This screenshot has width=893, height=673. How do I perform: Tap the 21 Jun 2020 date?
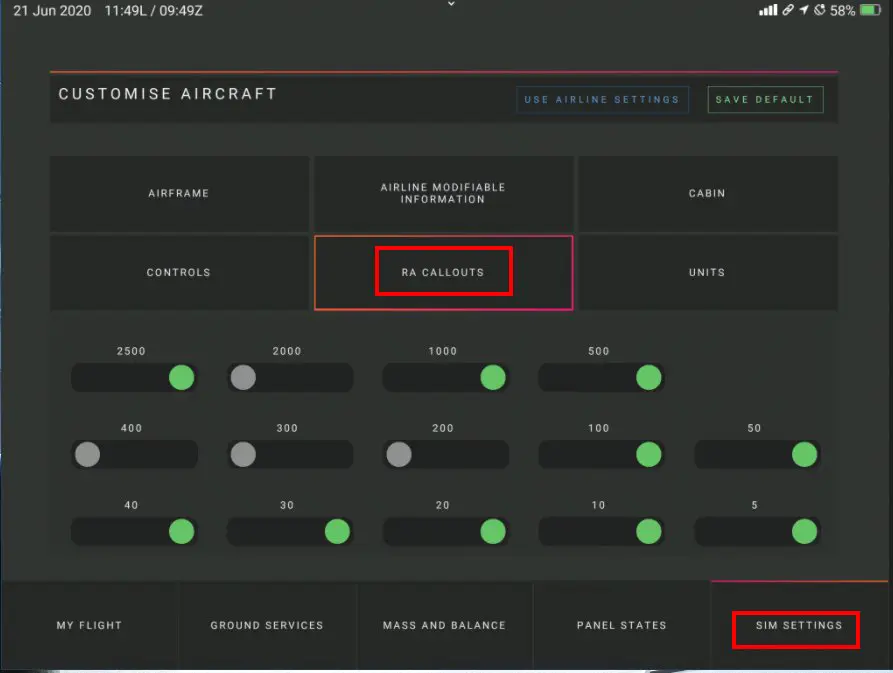tap(52, 11)
